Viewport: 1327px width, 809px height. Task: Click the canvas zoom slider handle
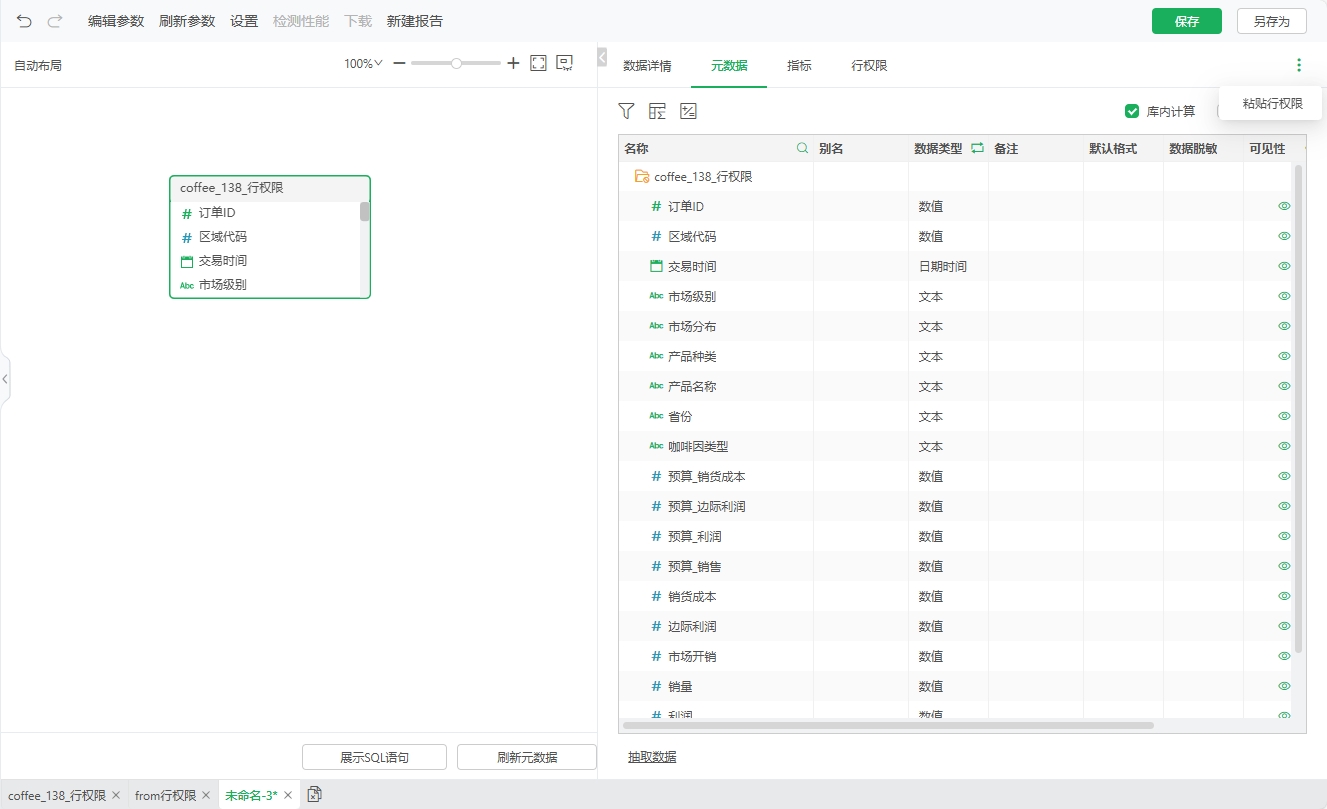[456, 63]
